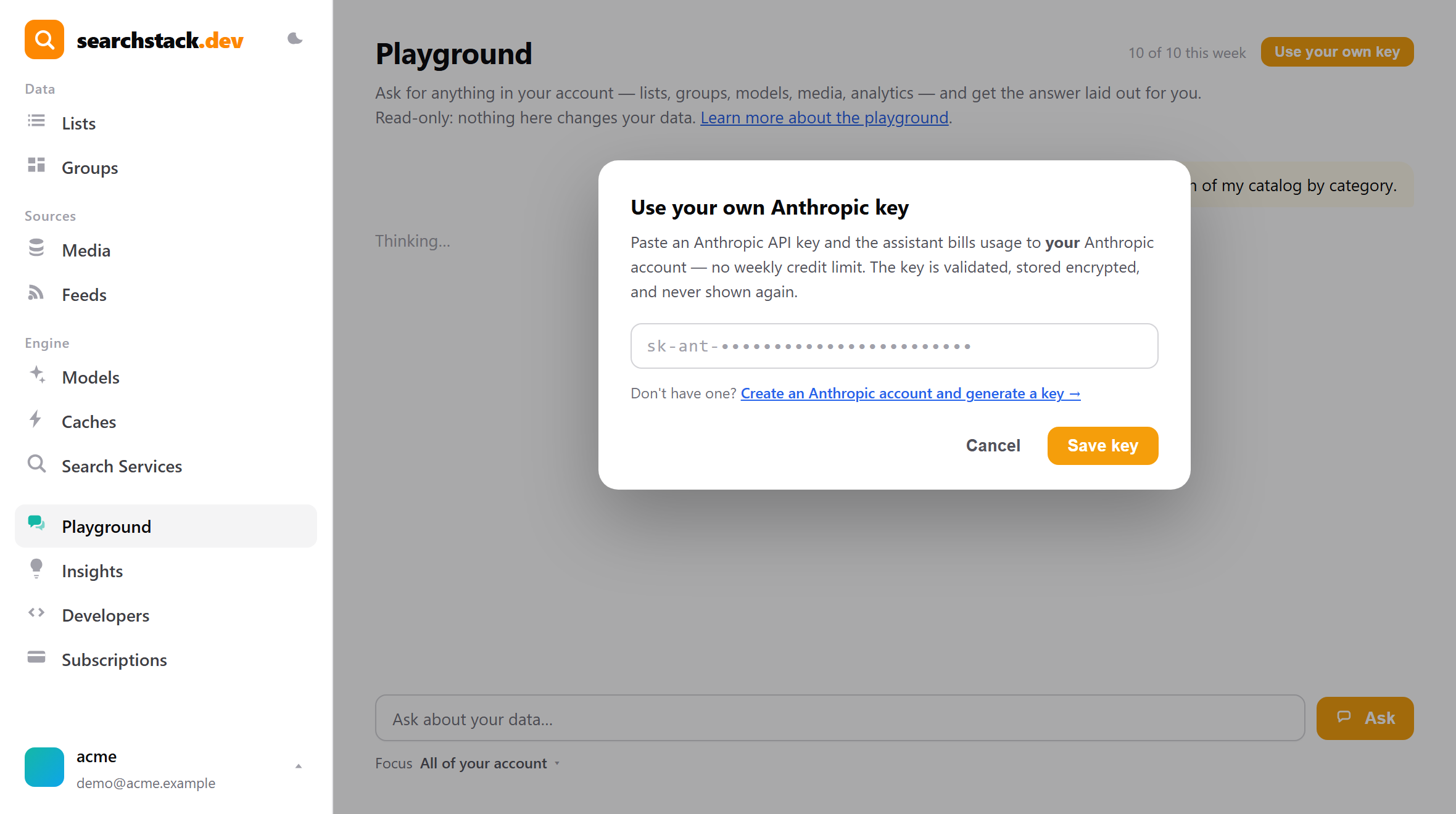The width and height of the screenshot is (1456, 814).
Task: Click the acme account name
Action: pos(96,757)
